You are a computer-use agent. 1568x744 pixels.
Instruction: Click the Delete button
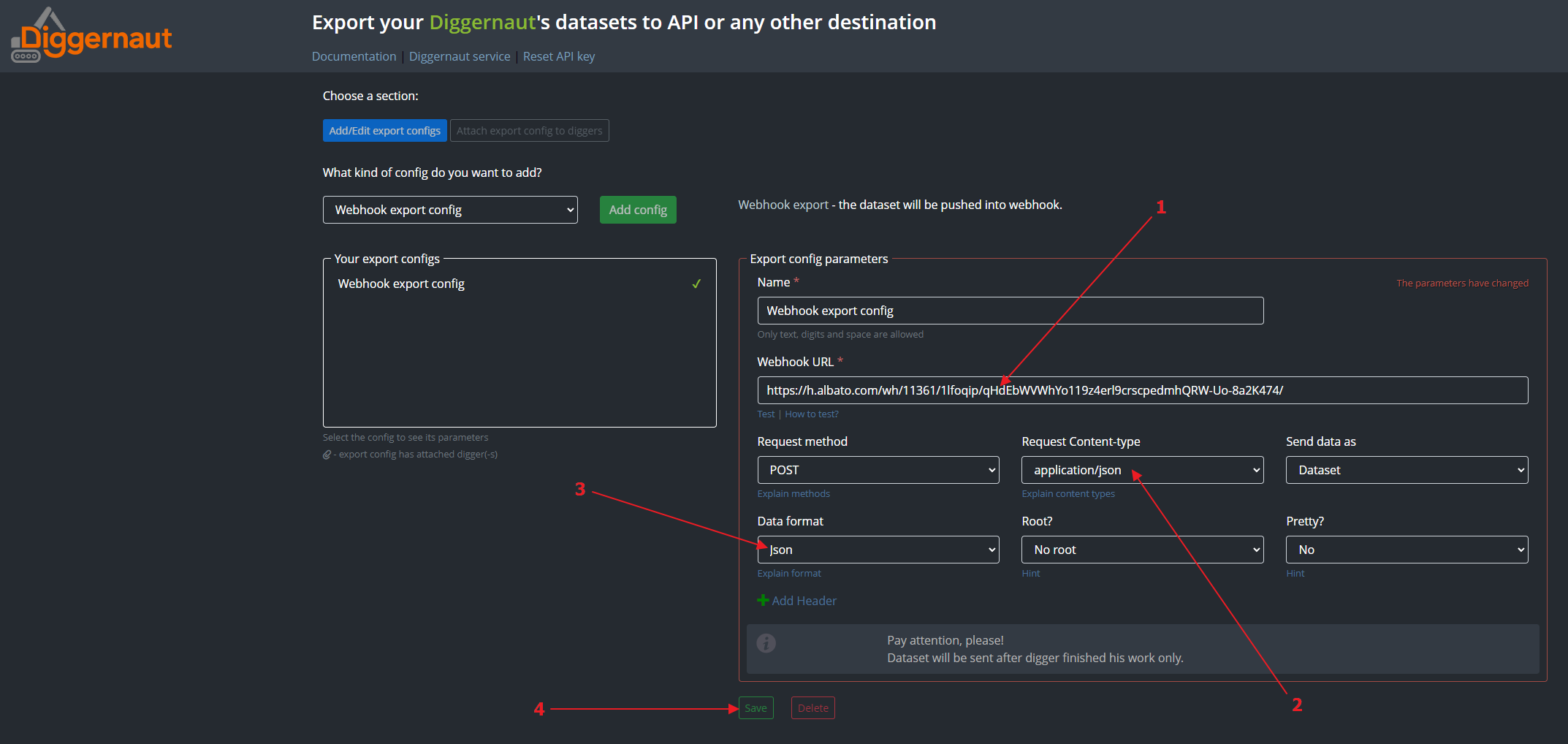point(813,707)
